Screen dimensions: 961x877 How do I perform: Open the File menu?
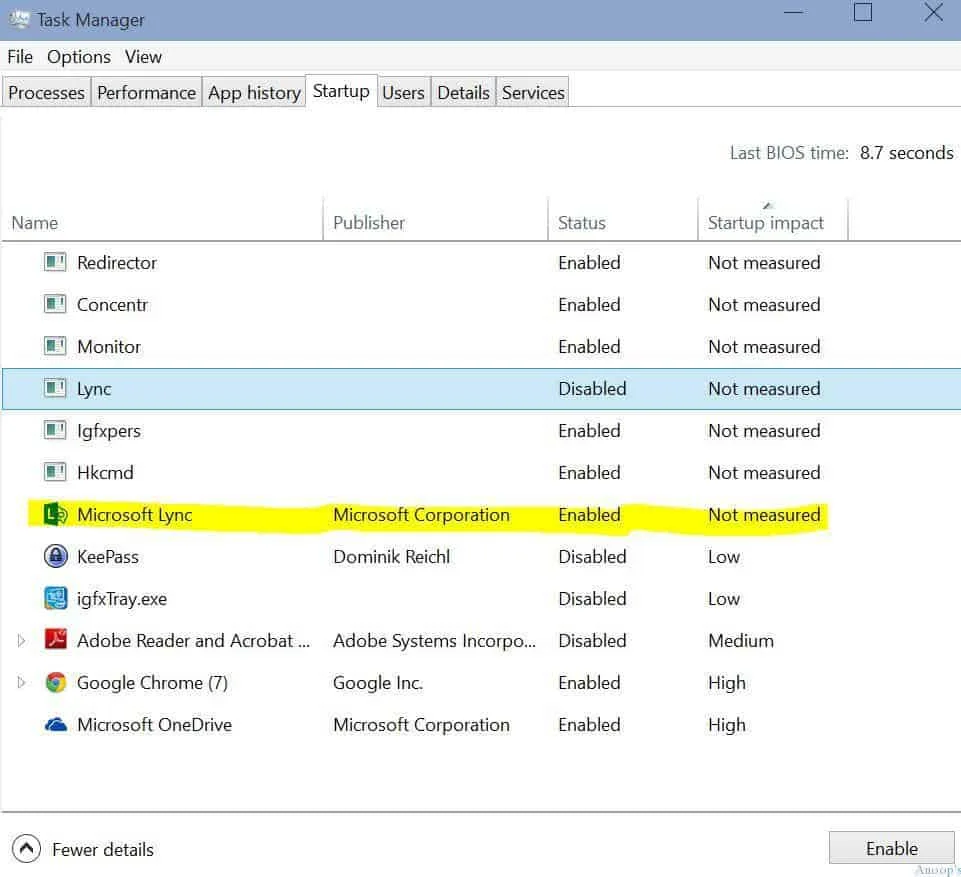pos(20,57)
